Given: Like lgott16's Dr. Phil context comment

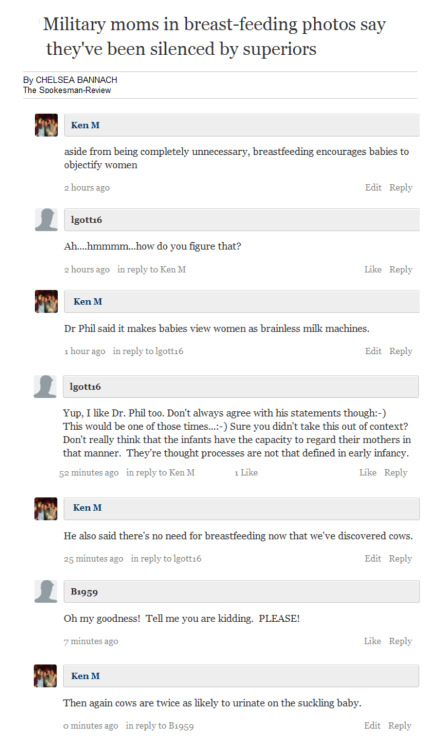Looking at the screenshot, I should 368,473.
